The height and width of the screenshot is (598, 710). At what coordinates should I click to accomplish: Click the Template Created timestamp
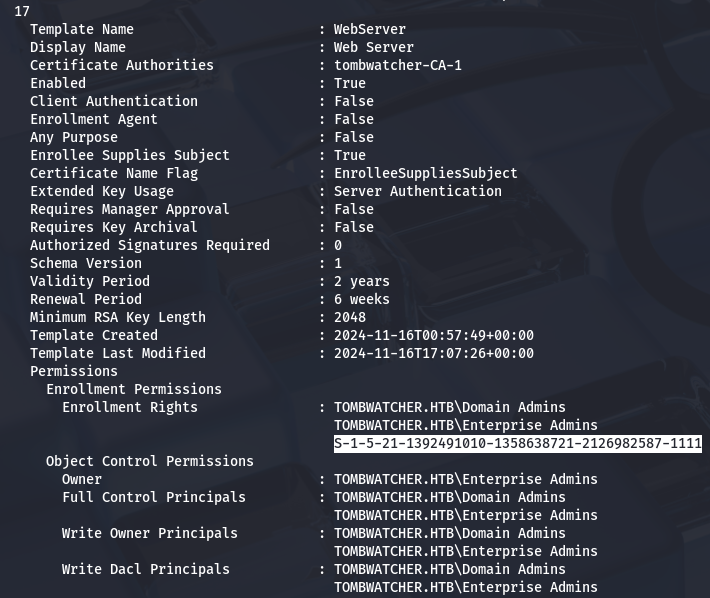click(x=433, y=335)
